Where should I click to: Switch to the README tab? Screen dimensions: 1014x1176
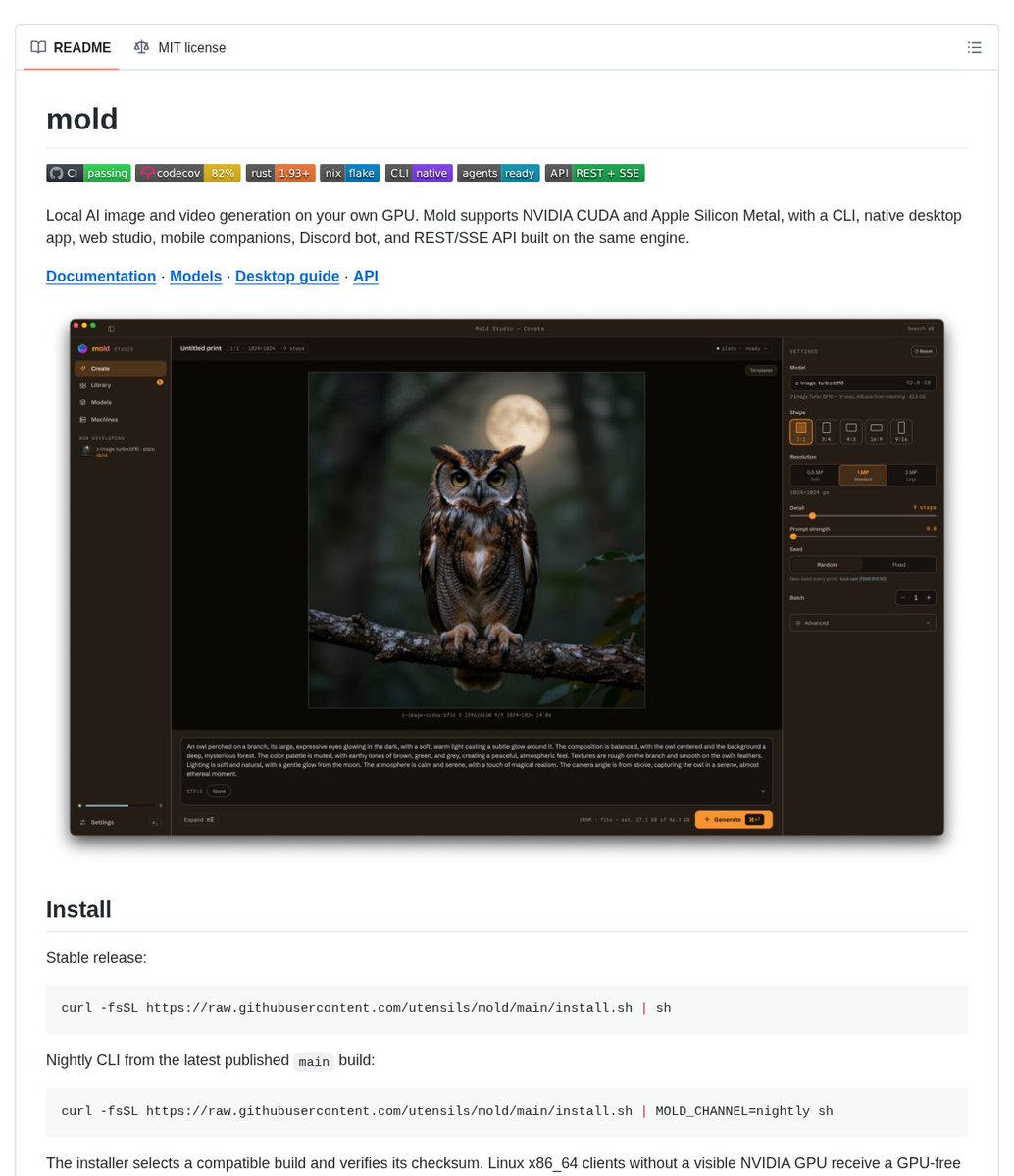72,47
